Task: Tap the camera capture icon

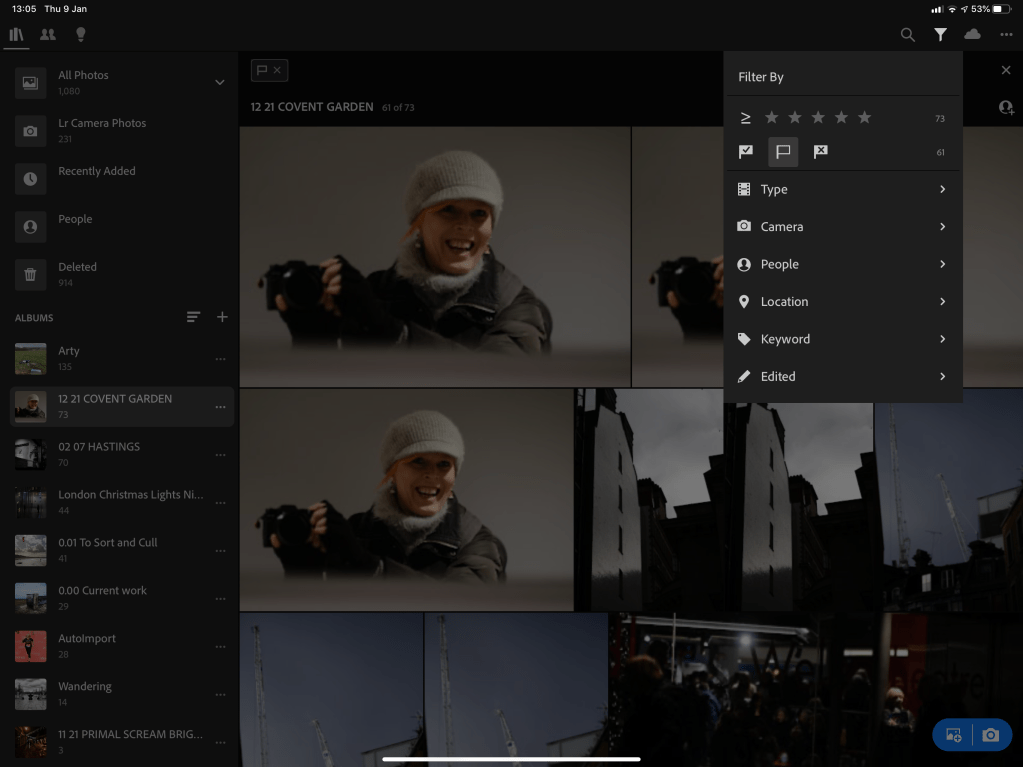Action: tap(990, 735)
